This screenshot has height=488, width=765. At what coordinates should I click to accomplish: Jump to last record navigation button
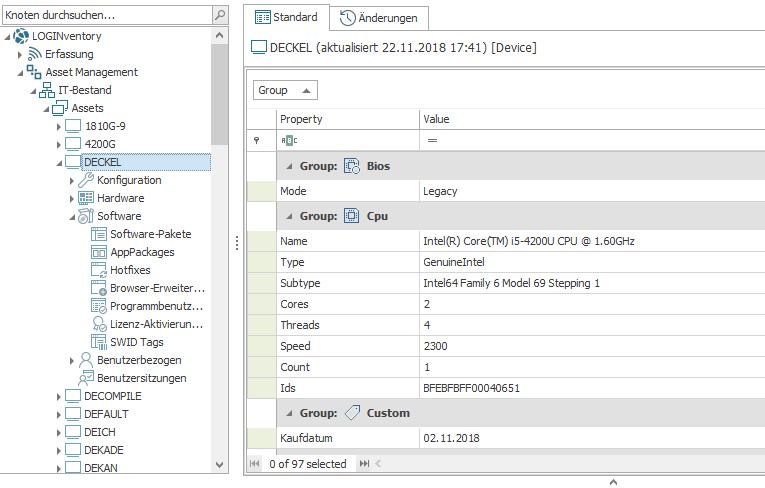364,464
